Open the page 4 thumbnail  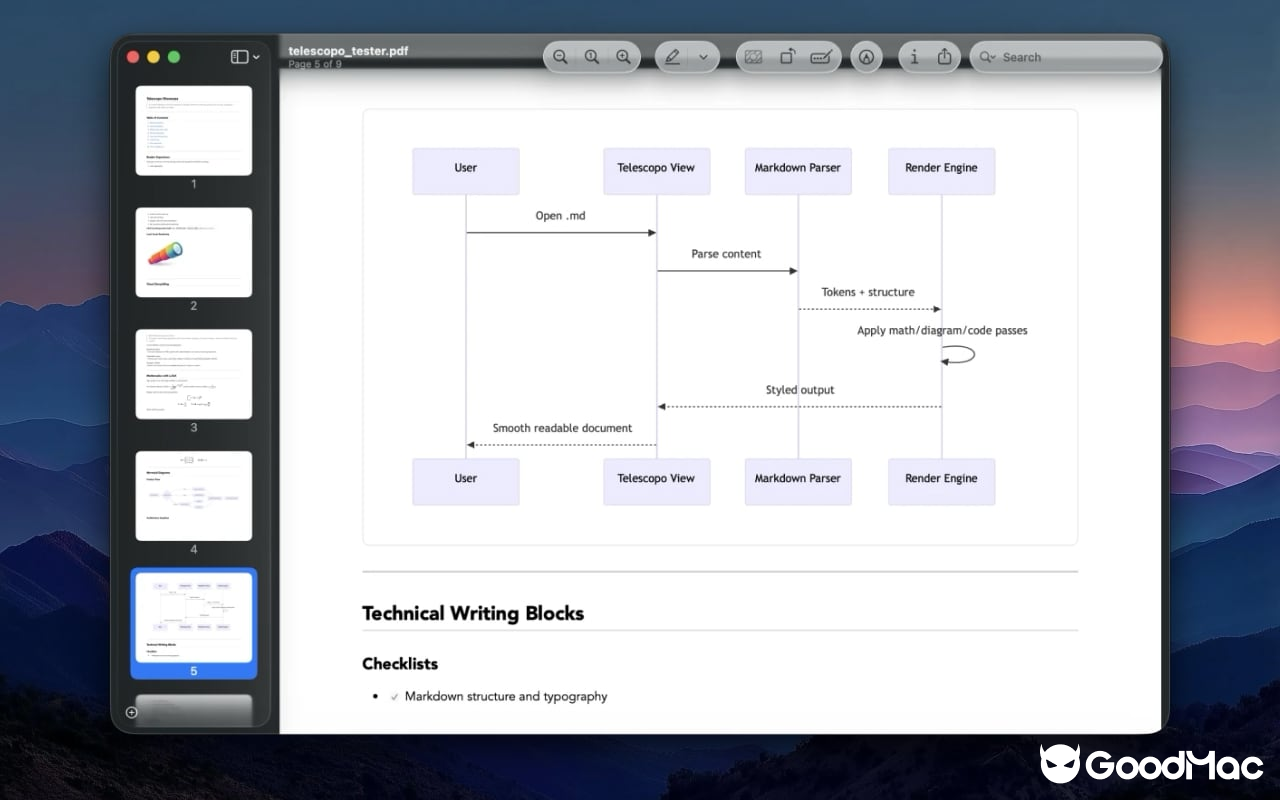[x=194, y=496]
